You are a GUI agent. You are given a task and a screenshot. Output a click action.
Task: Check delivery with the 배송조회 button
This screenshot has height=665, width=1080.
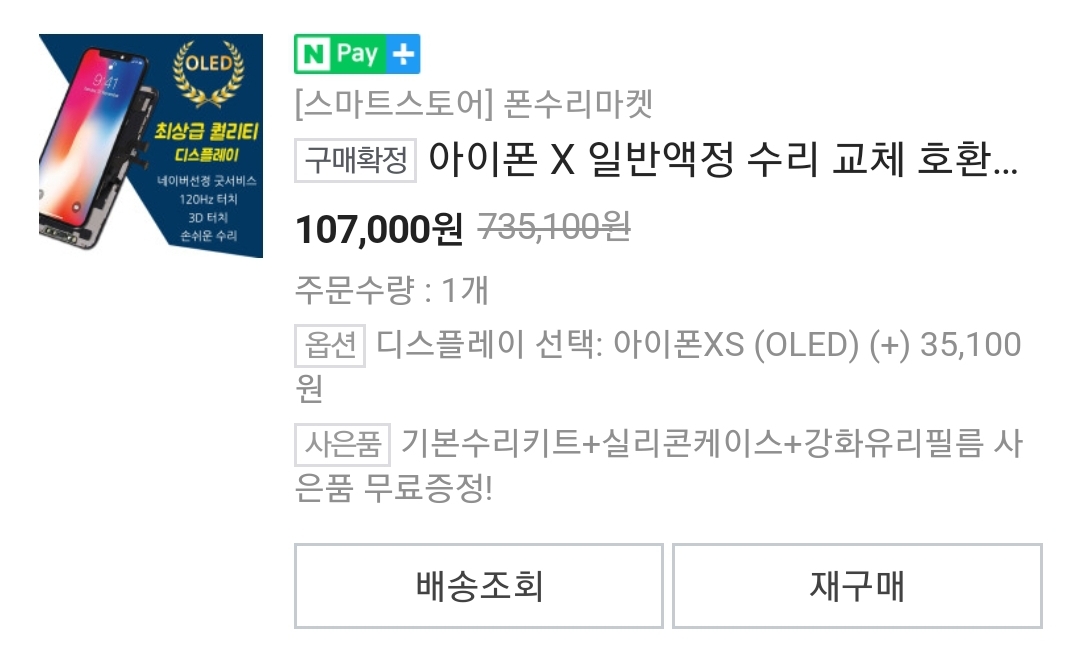coord(479,586)
